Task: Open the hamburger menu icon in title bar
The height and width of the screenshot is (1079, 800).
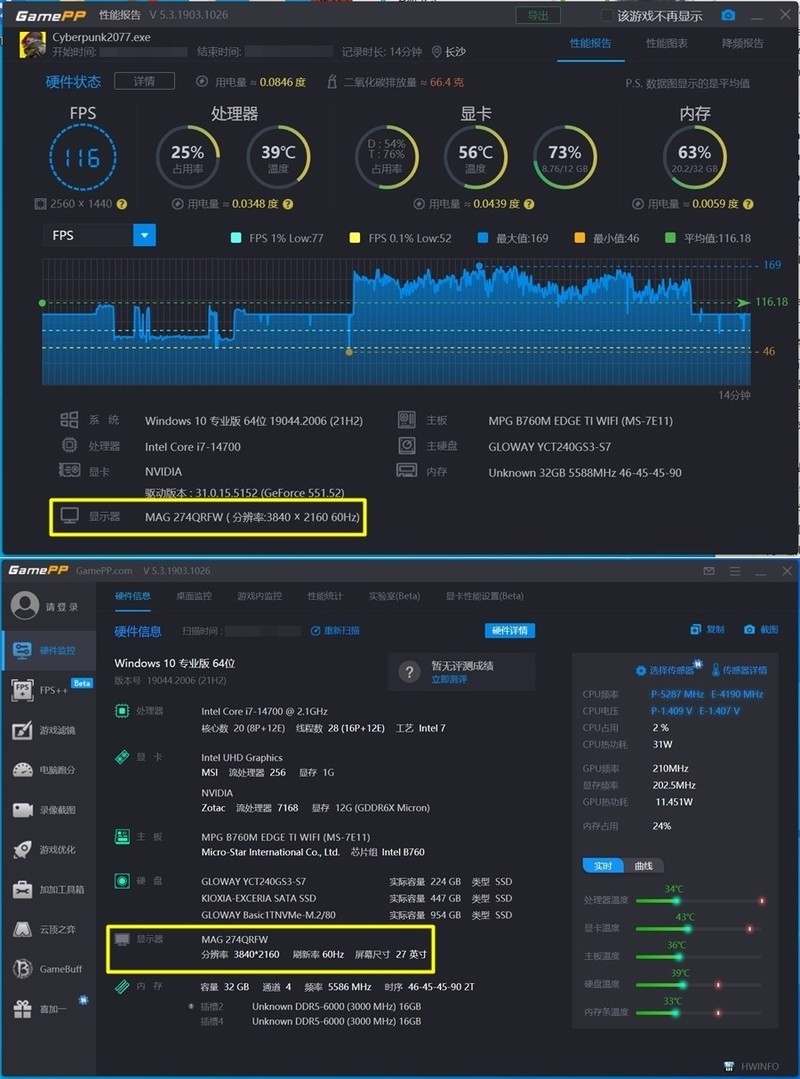Action: tap(735, 571)
